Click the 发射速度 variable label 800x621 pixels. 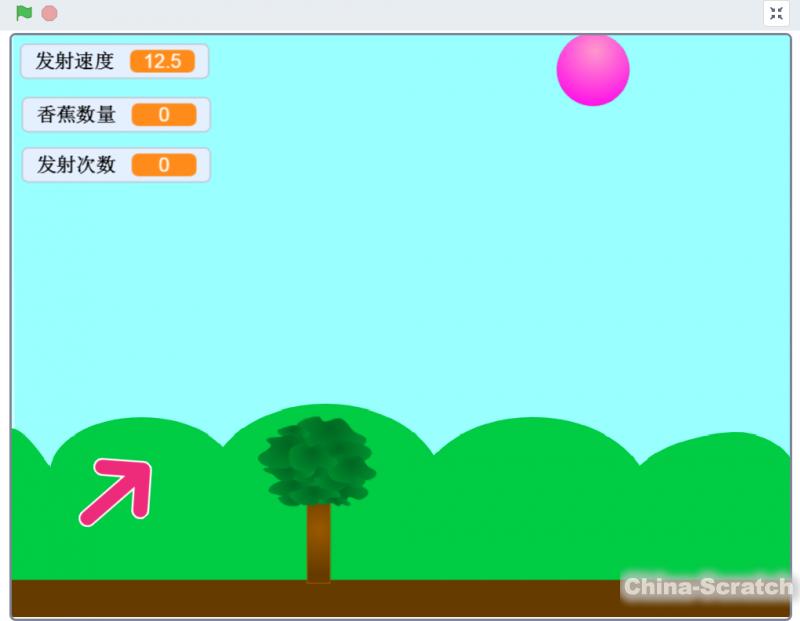(x=75, y=61)
